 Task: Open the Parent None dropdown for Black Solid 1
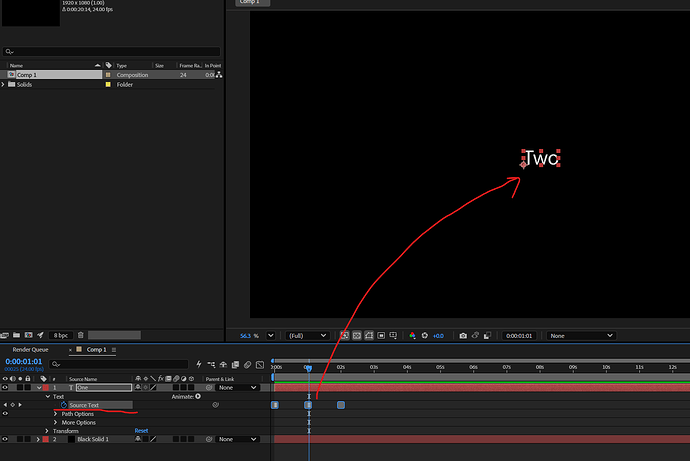pos(237,439)
